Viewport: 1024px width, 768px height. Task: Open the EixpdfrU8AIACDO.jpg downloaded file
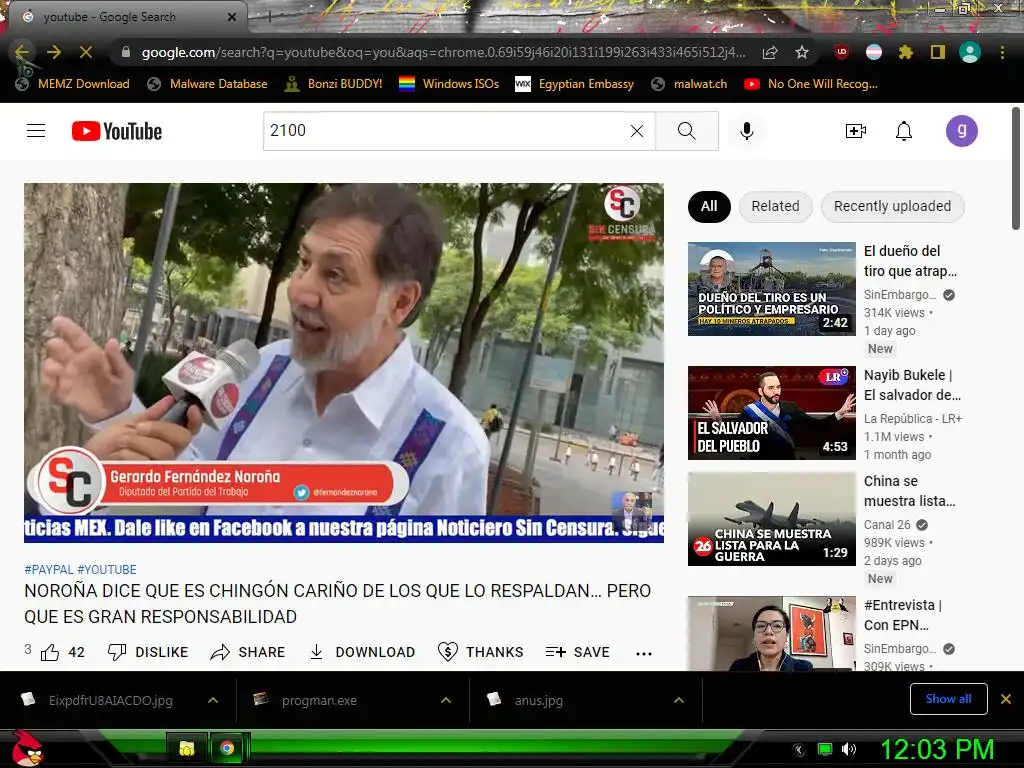pos(110,700)
